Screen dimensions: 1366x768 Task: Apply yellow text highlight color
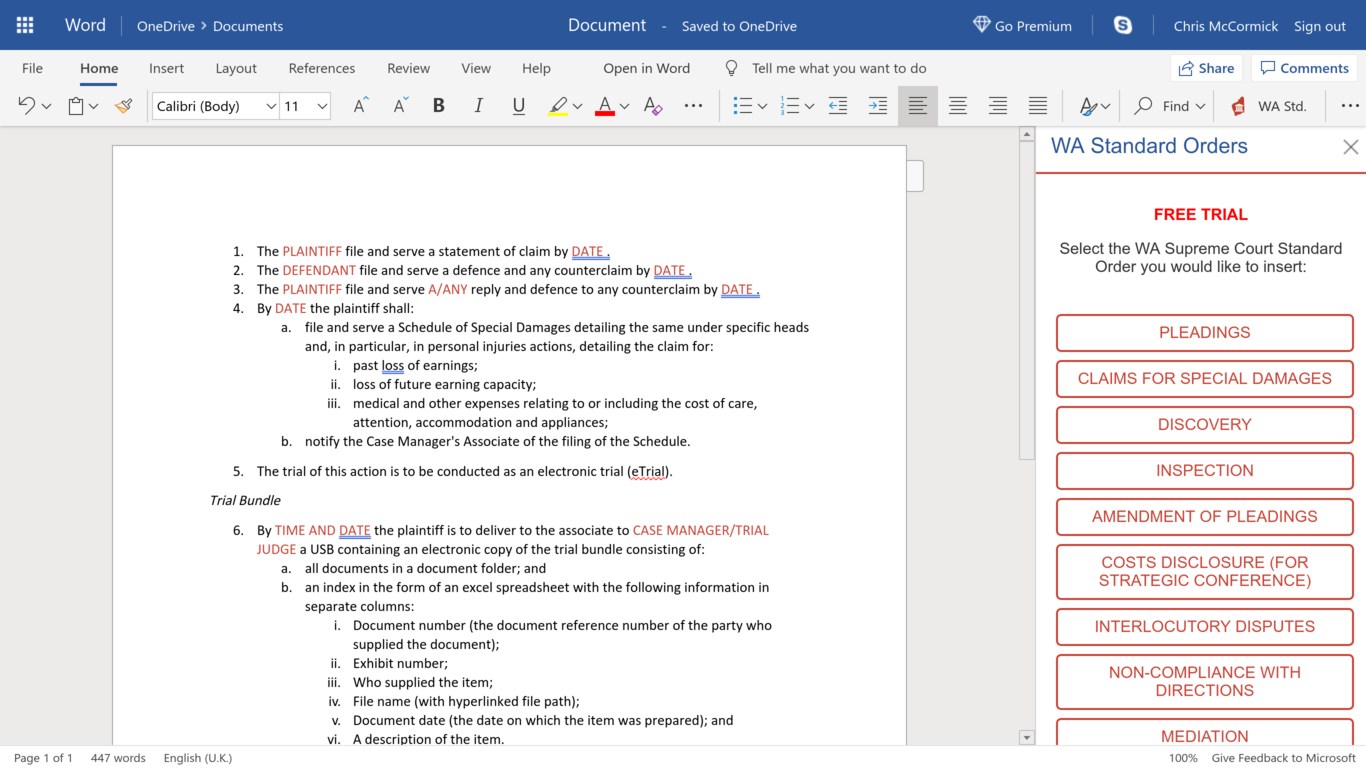558,106
